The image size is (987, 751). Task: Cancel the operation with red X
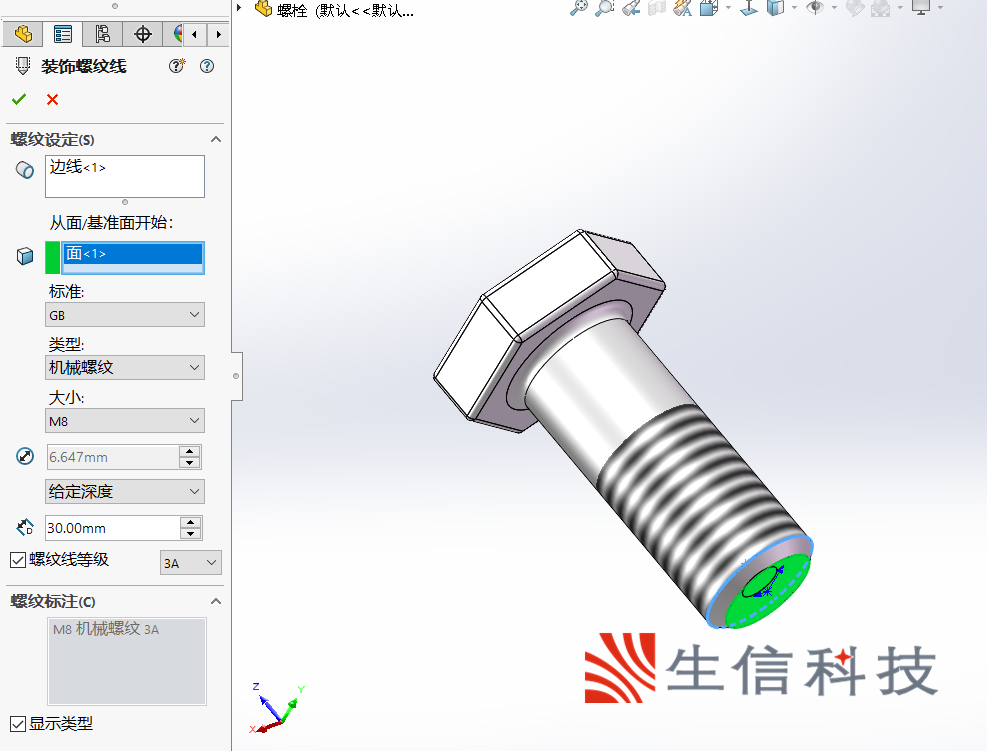52,99
